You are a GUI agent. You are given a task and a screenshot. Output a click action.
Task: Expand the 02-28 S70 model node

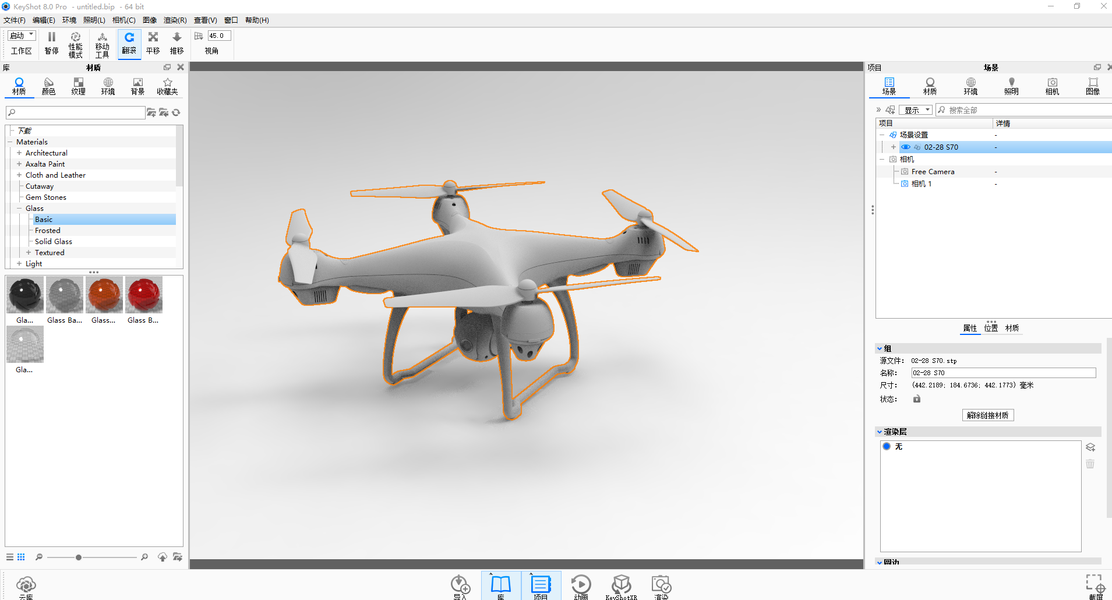coord(894,147)
